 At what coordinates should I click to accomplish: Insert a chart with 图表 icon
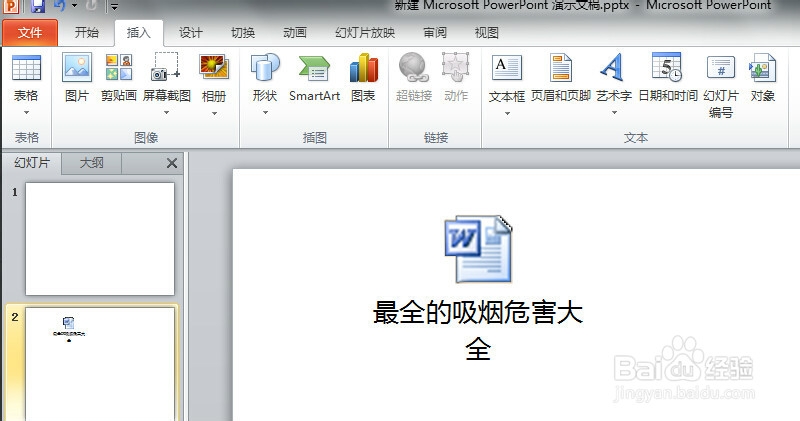coord(363,68)
